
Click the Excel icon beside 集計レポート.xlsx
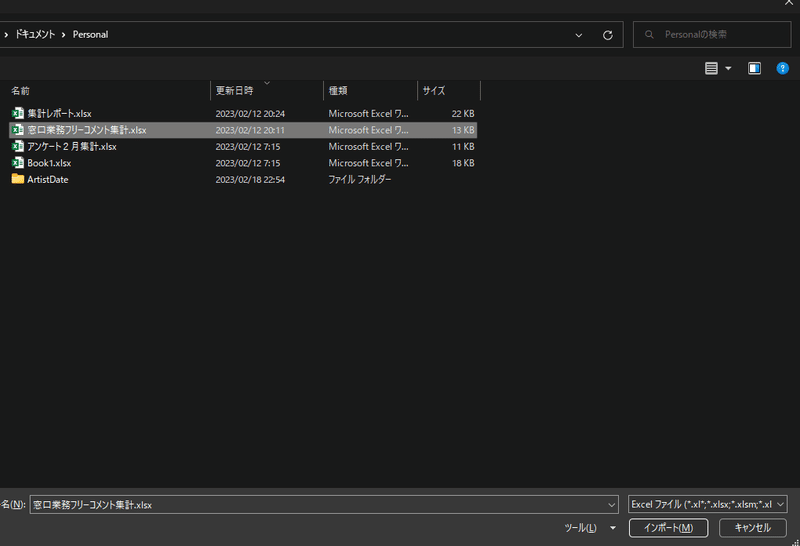pos(18,113)
